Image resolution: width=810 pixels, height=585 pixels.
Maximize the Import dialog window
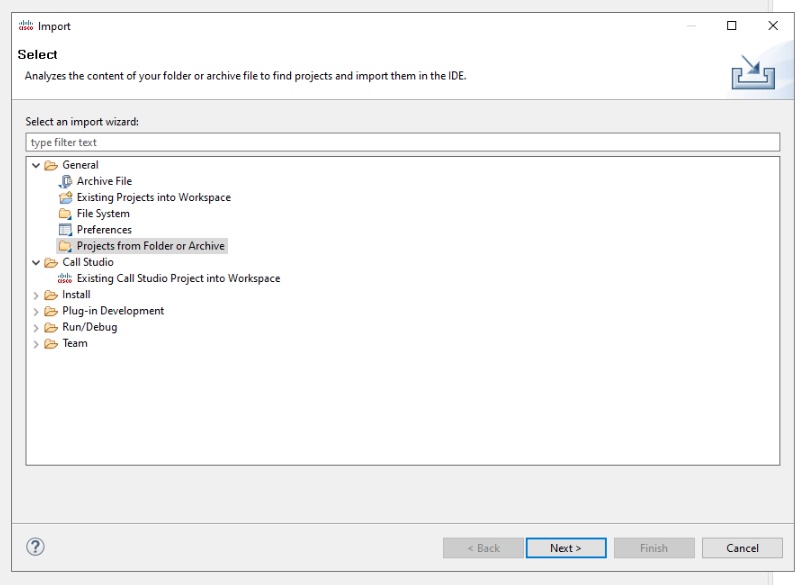732,26
